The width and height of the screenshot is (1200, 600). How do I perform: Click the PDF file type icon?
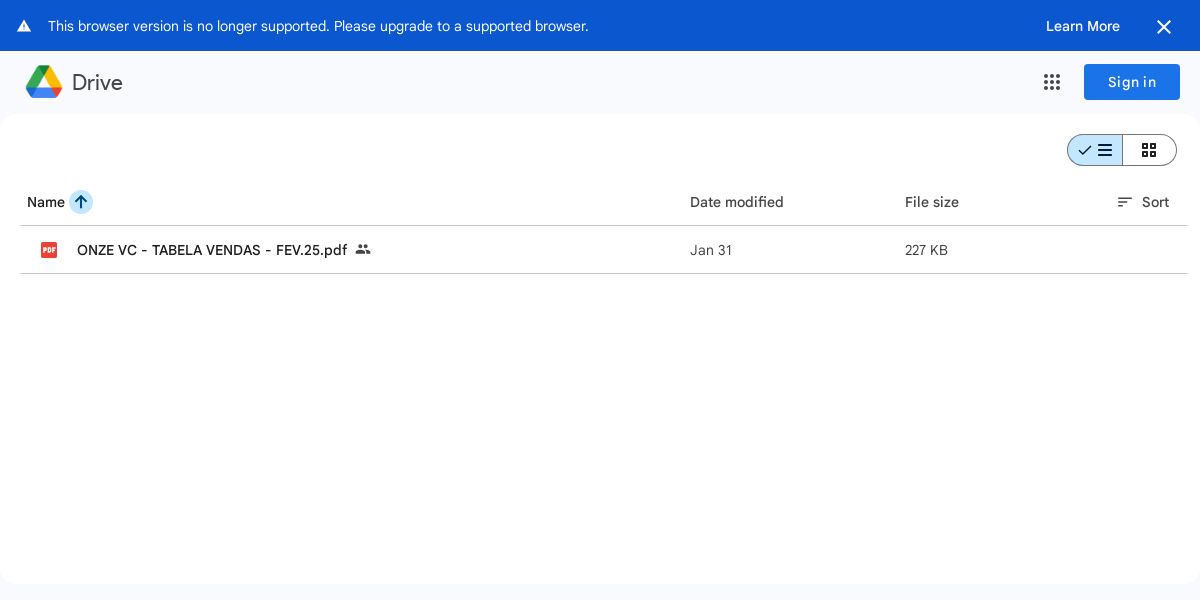coord(49,250)
